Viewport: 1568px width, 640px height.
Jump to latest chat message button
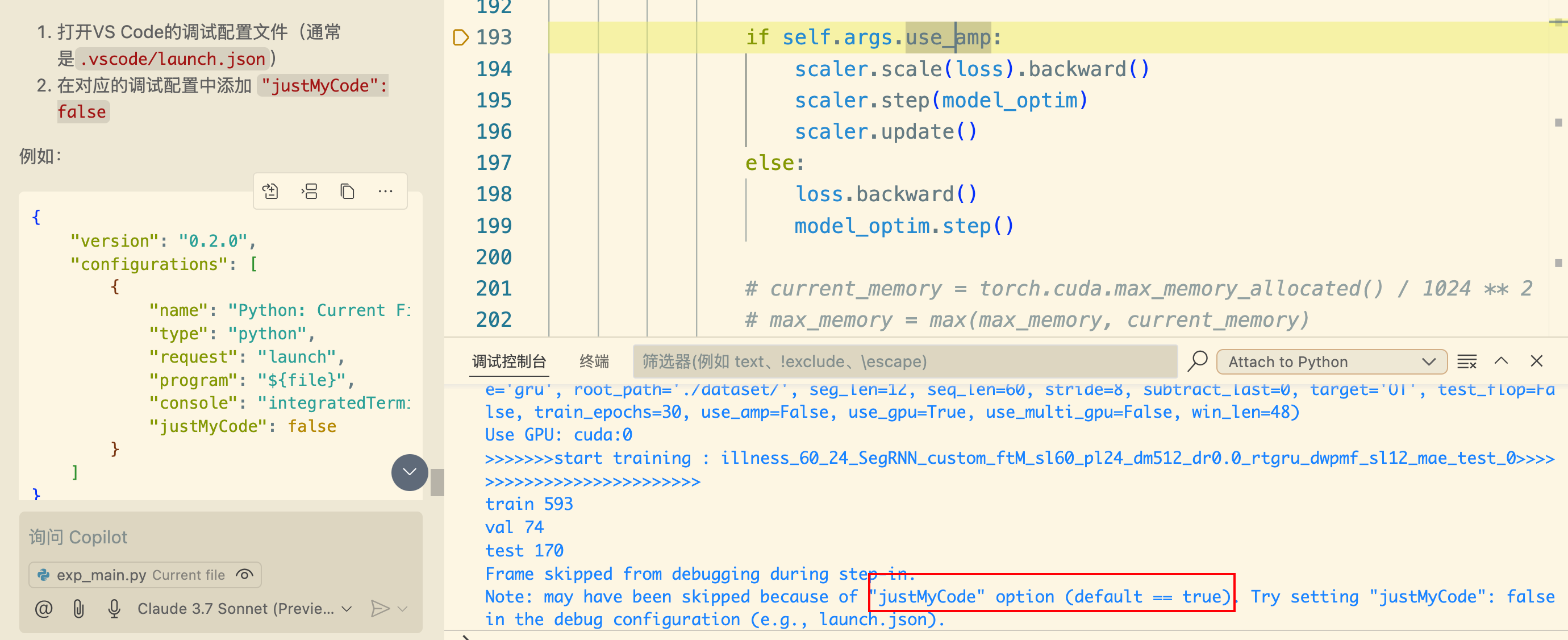(410, 472)
